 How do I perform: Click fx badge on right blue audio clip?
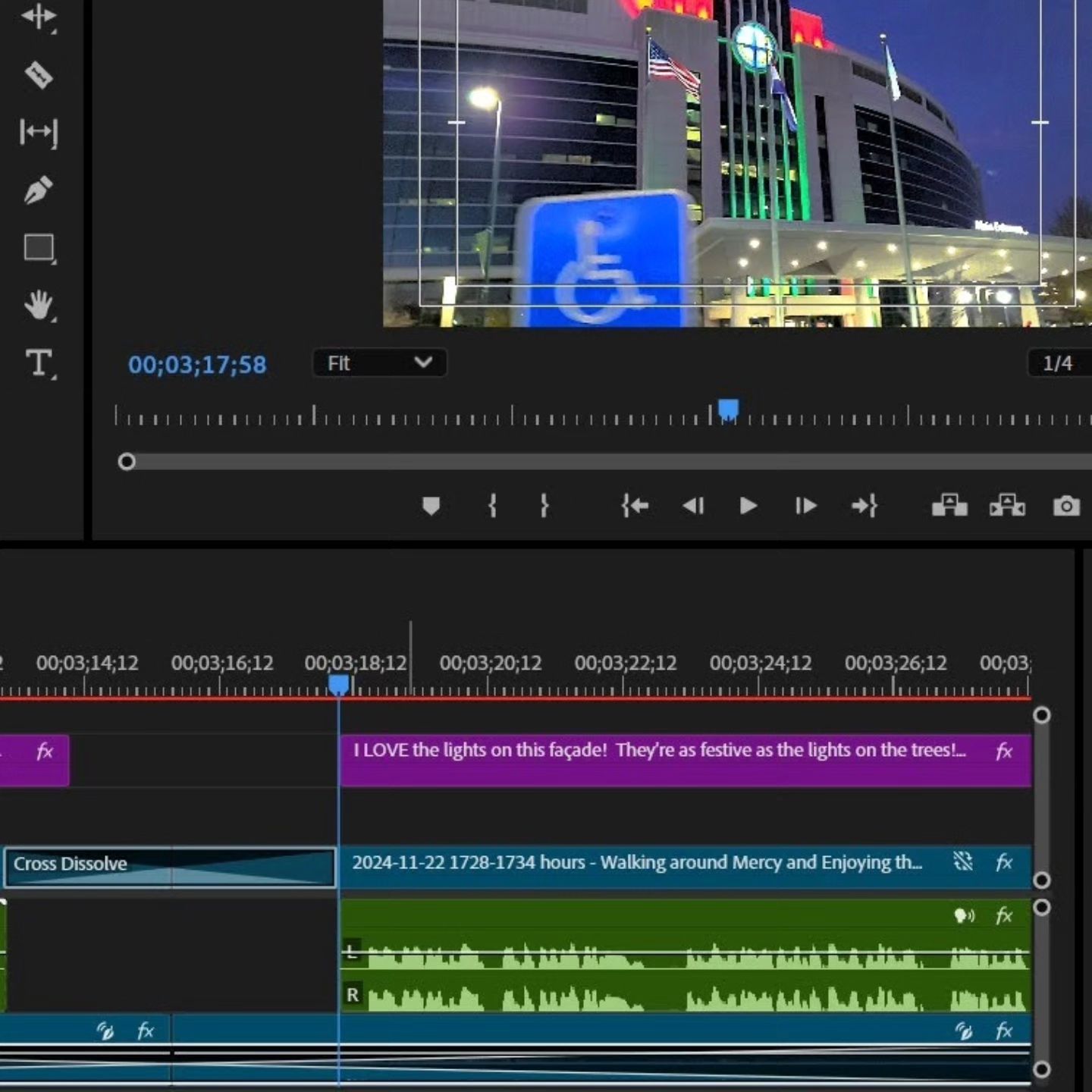1004,1031
